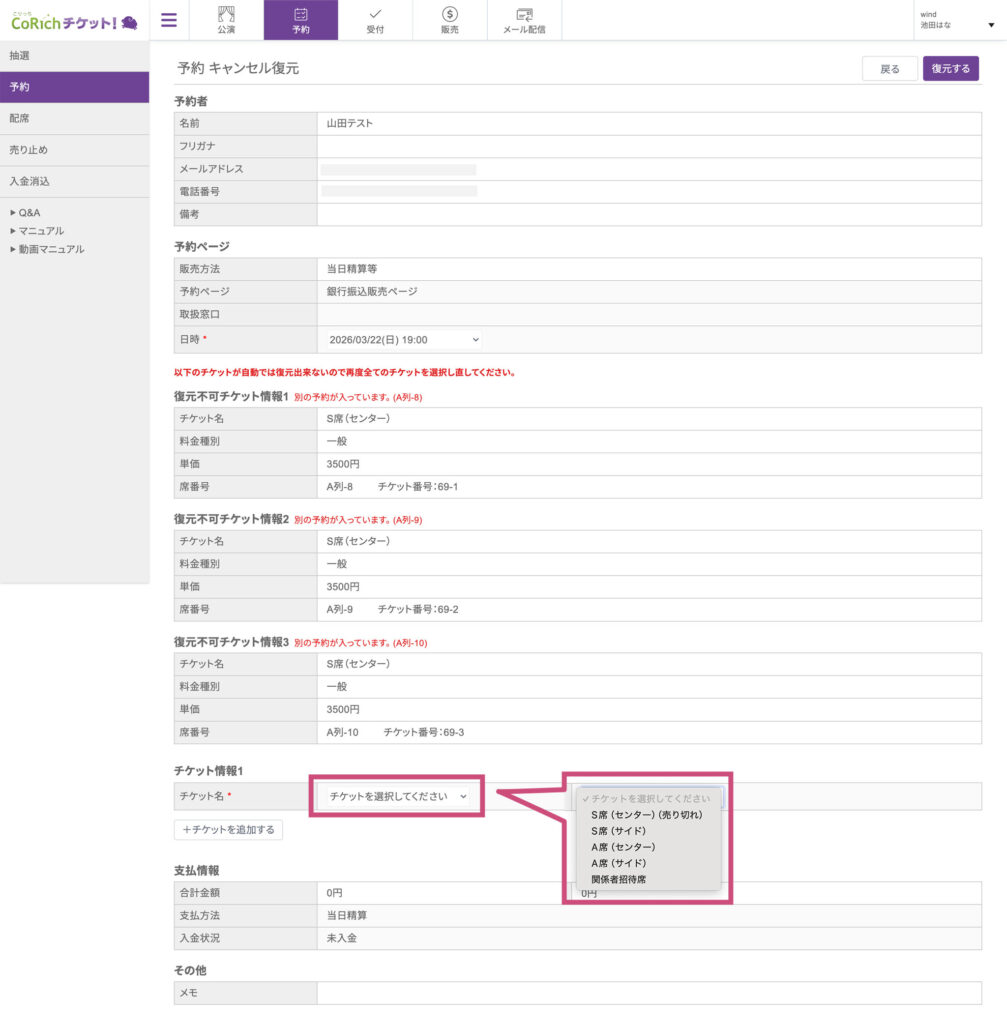Open the メール配信 mail icon
The height and width of the screenshot is (1024, 1007).
click(524, 14)
